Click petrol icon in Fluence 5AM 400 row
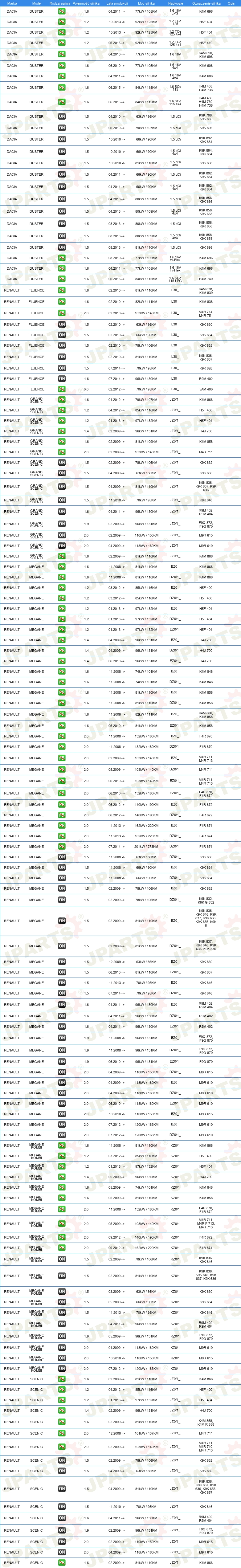Image resolution: width=241 pixels, height=1568 pixels. coord(62,389)
